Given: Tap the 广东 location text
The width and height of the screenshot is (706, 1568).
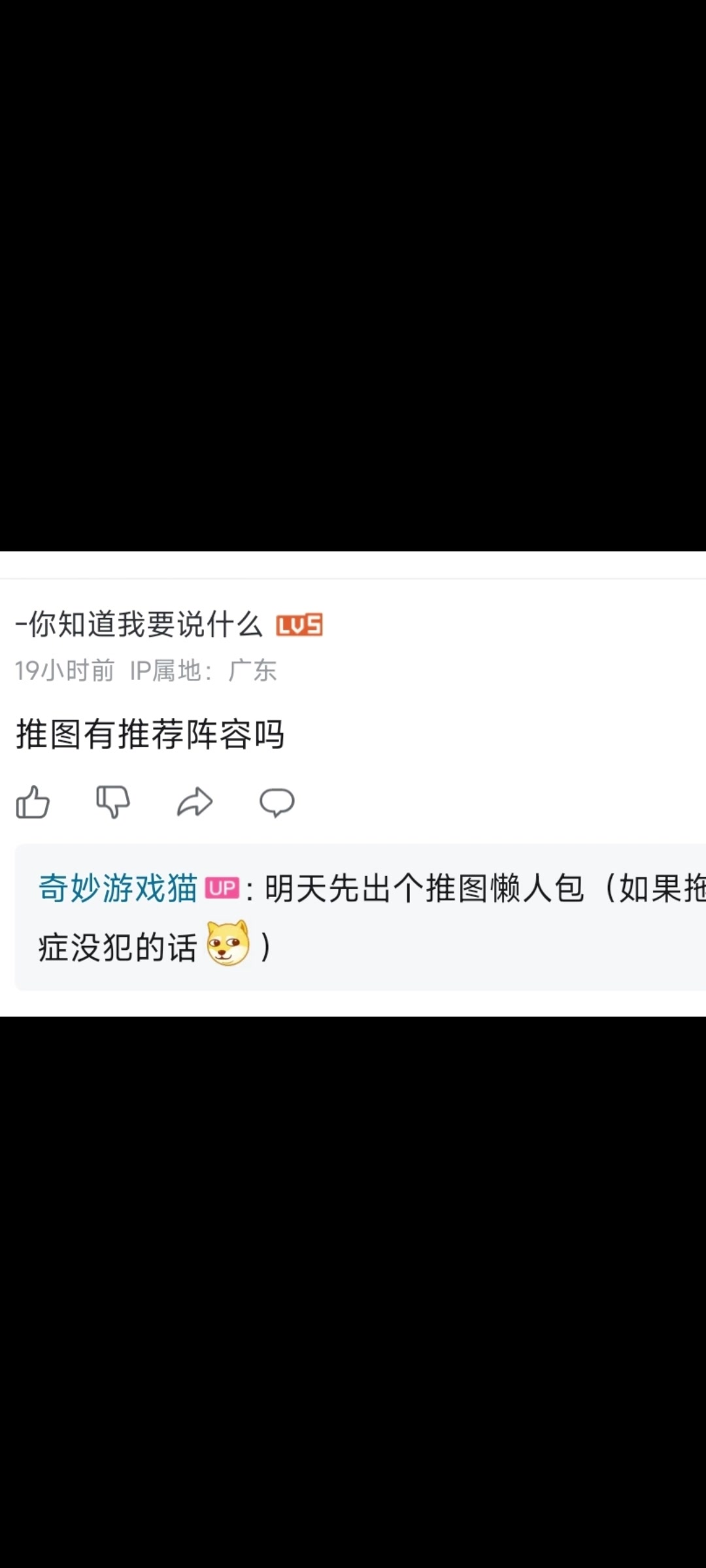Looking at the screenshot, I should tap(252, 671).
